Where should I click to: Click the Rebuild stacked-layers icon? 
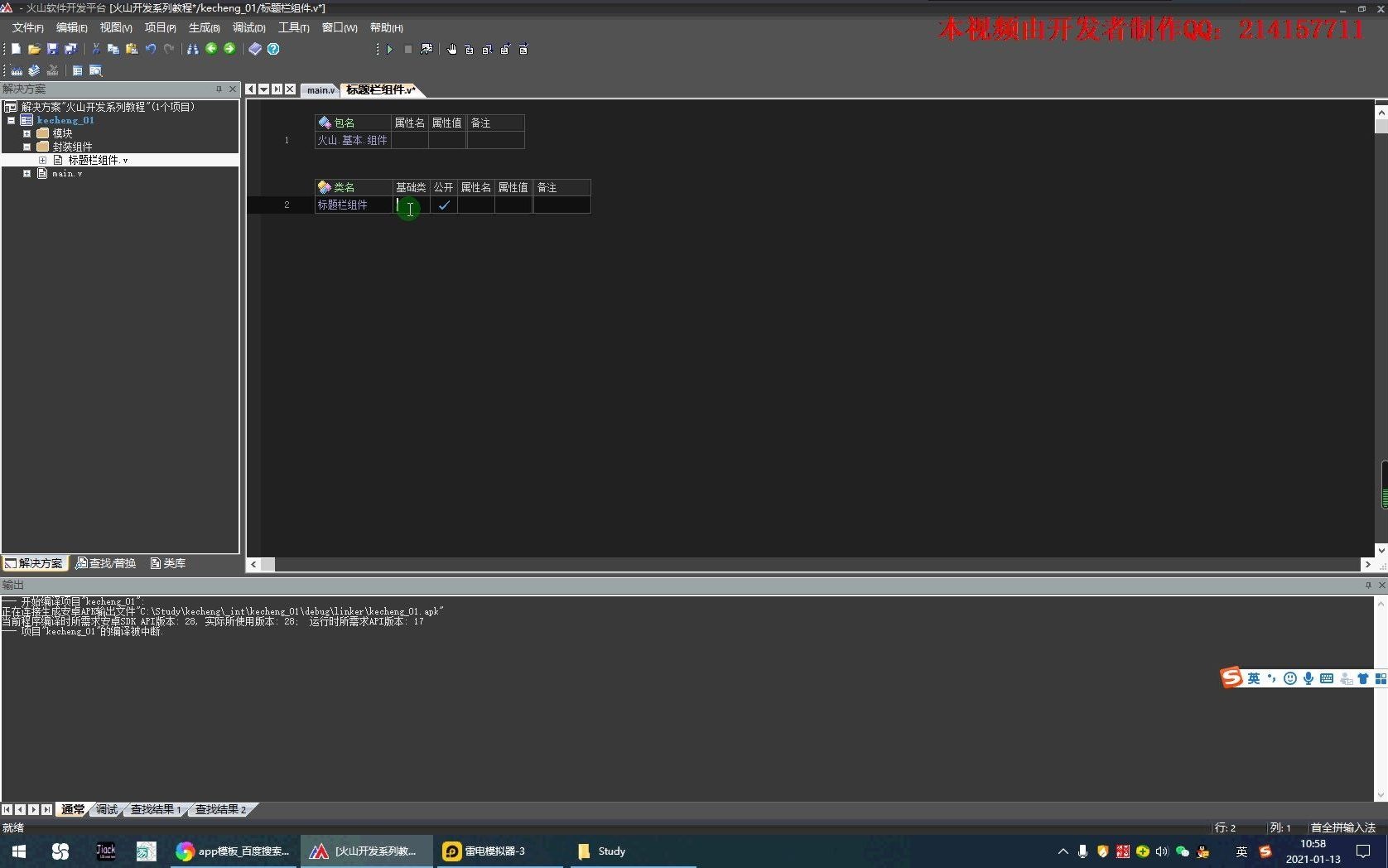pyautogui.click(x=34, y=71)
